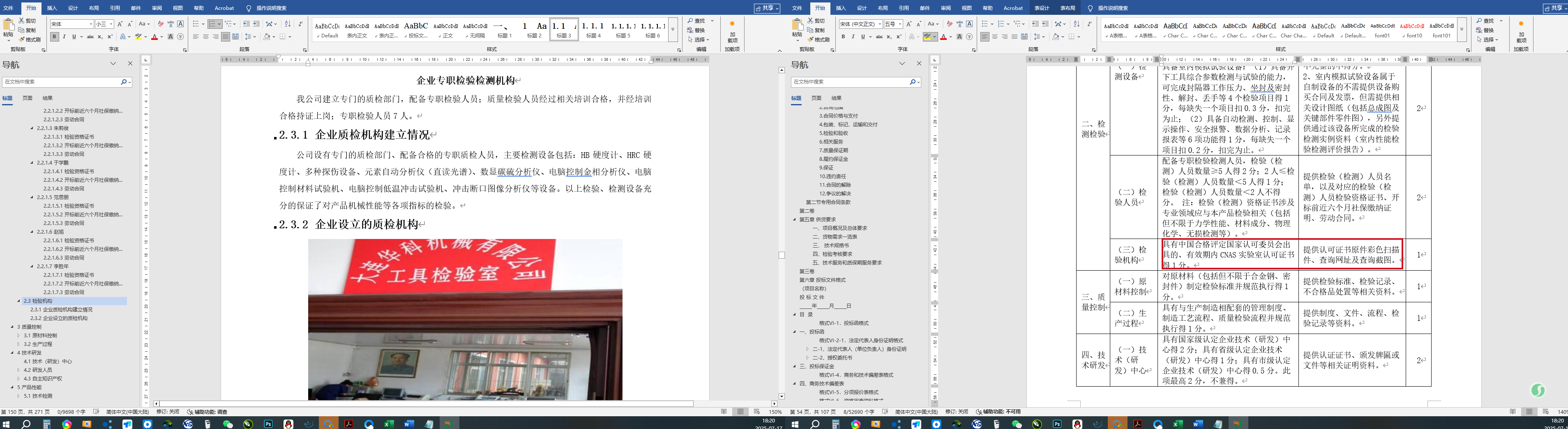Image resolution: width=1568 pixels, height=429 pixels.
Task: Click clear formatting eraser in right Word window
Action: click(x=950, y=24)
